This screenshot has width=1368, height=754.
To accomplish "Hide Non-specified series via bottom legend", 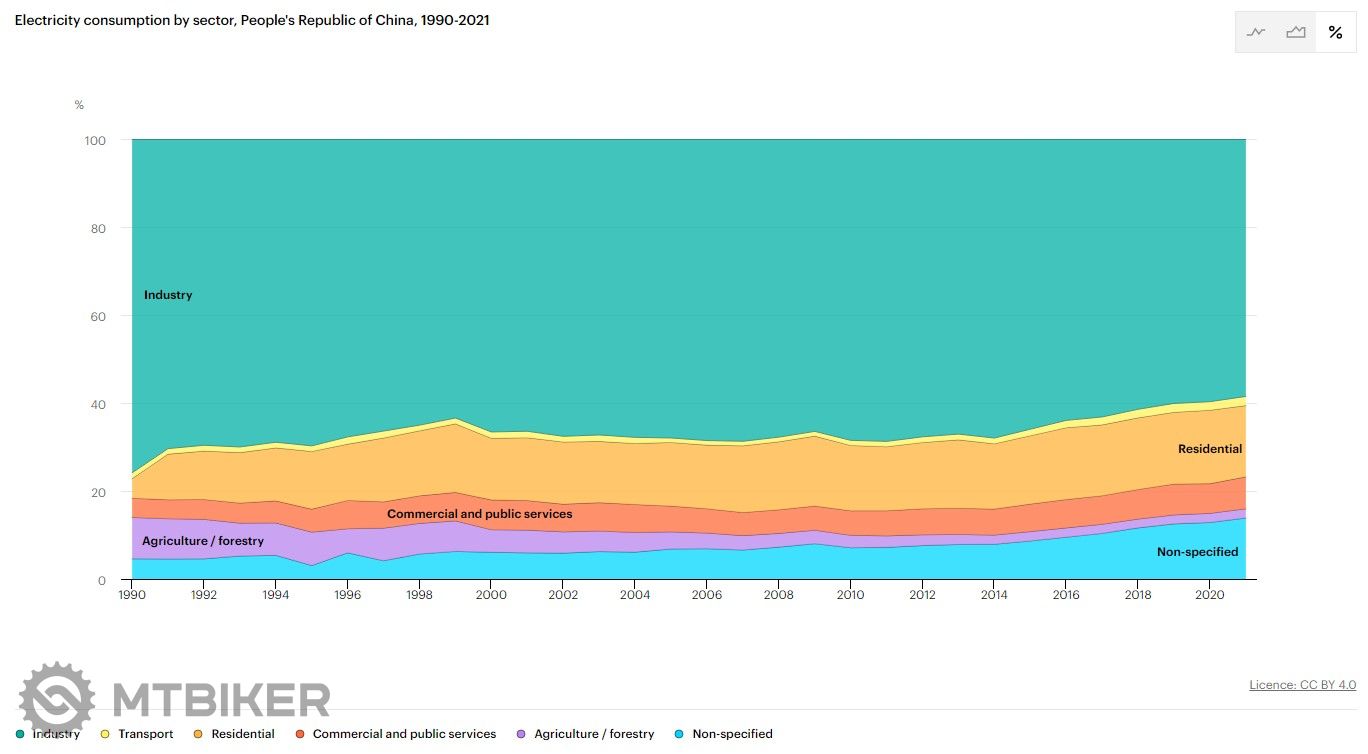I will [731, 734].
